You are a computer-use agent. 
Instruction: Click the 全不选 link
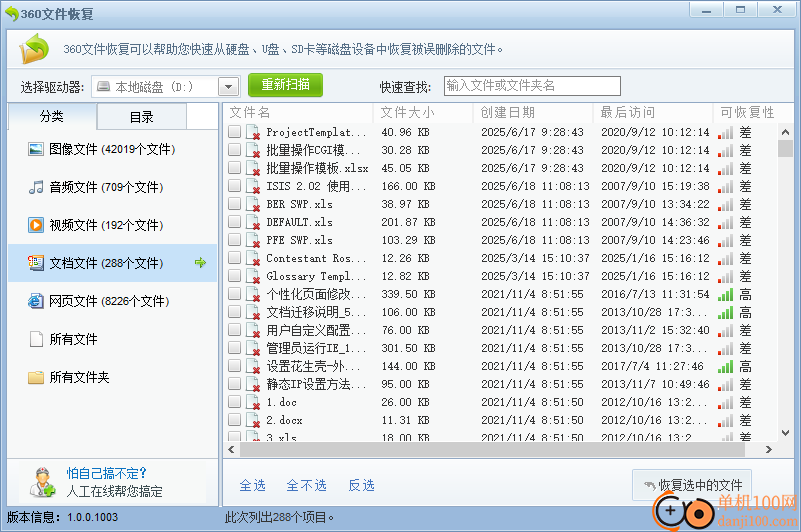point(307,485)
